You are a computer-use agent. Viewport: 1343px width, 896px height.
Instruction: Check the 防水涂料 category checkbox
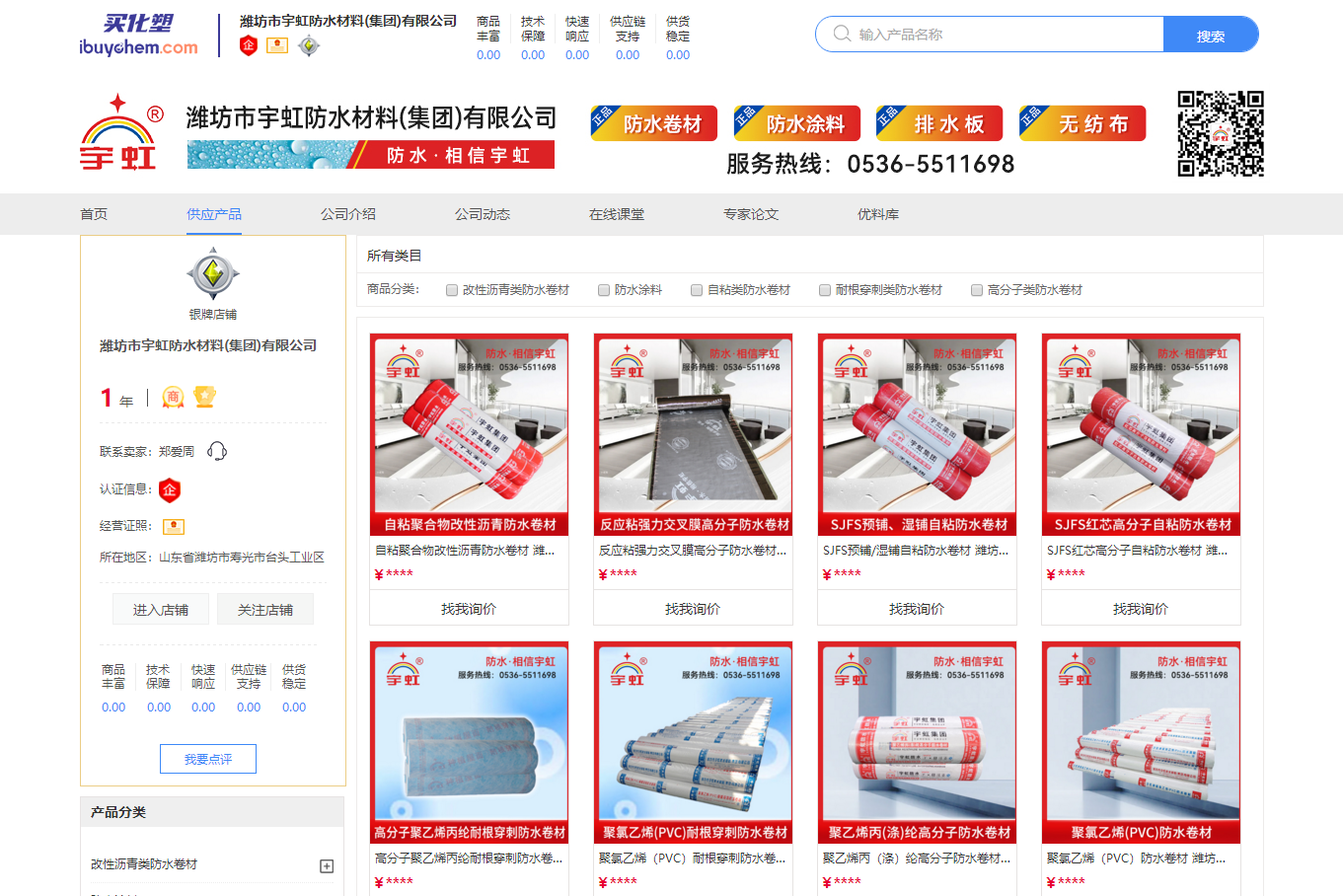click(604, 290)
